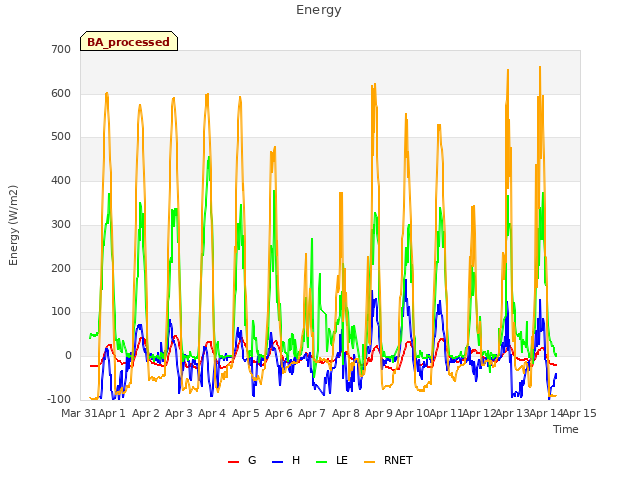Viewport: 640px width, 480px height.
Task: Click the Apr 1 x-axis tick label
Action: click(112, 413)
